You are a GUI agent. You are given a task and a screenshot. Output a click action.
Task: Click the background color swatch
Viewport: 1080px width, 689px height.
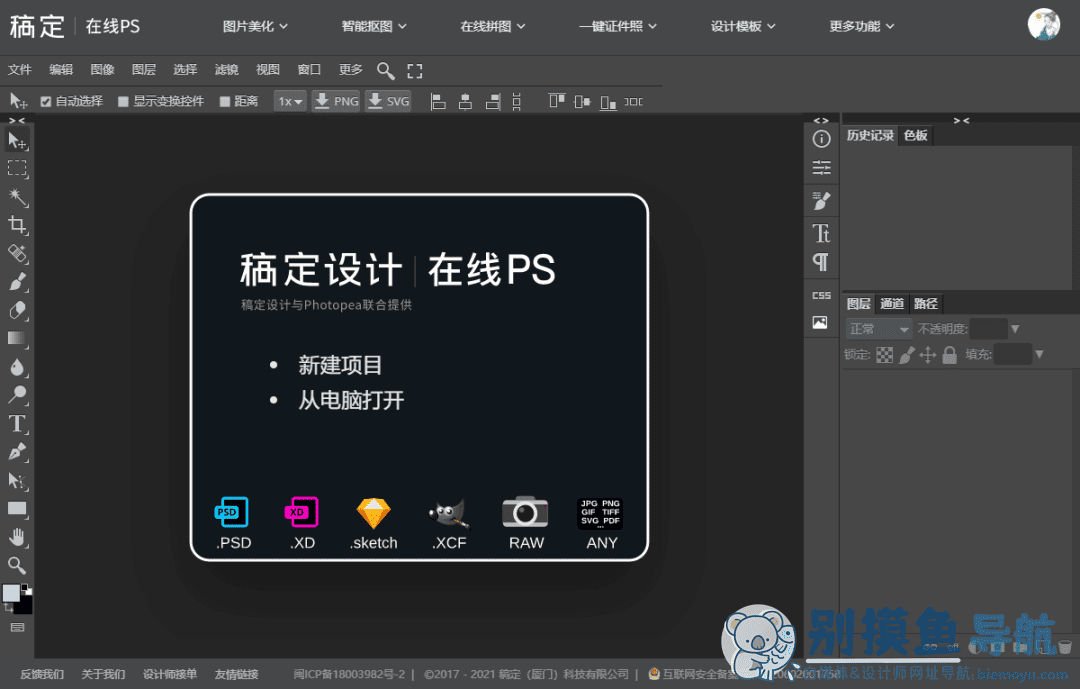point(23,606)
